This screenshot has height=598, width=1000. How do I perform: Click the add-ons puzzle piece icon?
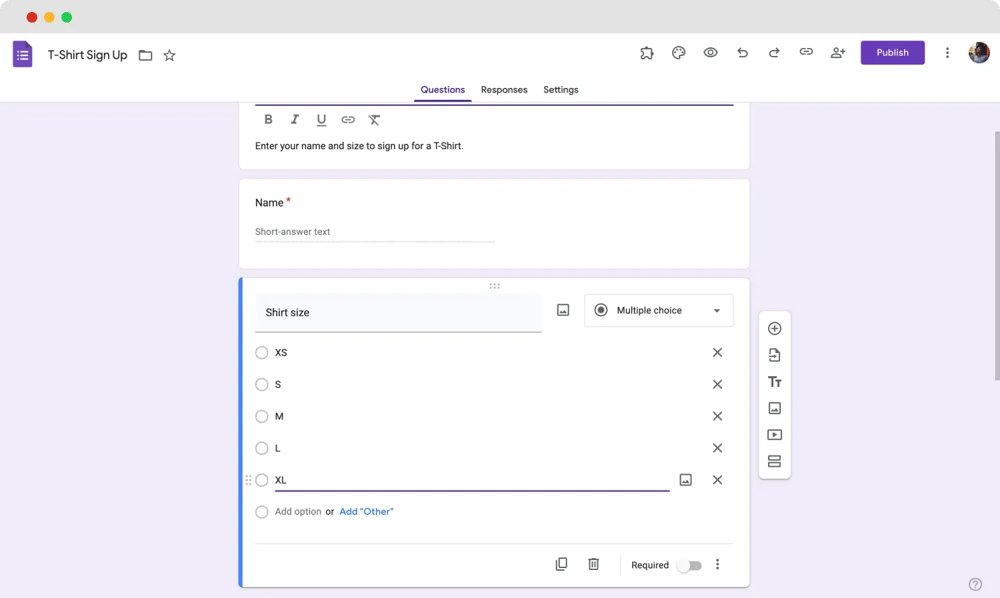(x=647, y=53)
